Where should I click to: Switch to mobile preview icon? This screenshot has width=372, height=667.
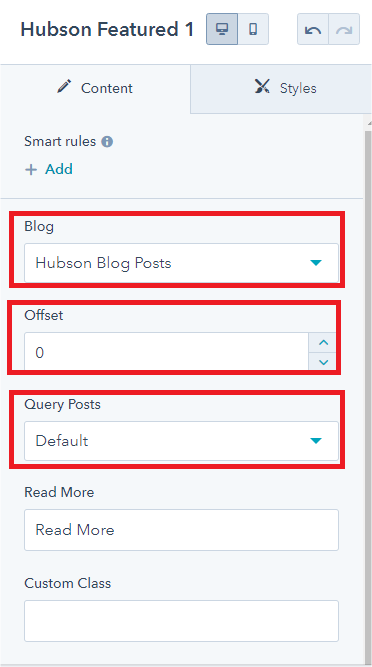(x=253, y=29)
